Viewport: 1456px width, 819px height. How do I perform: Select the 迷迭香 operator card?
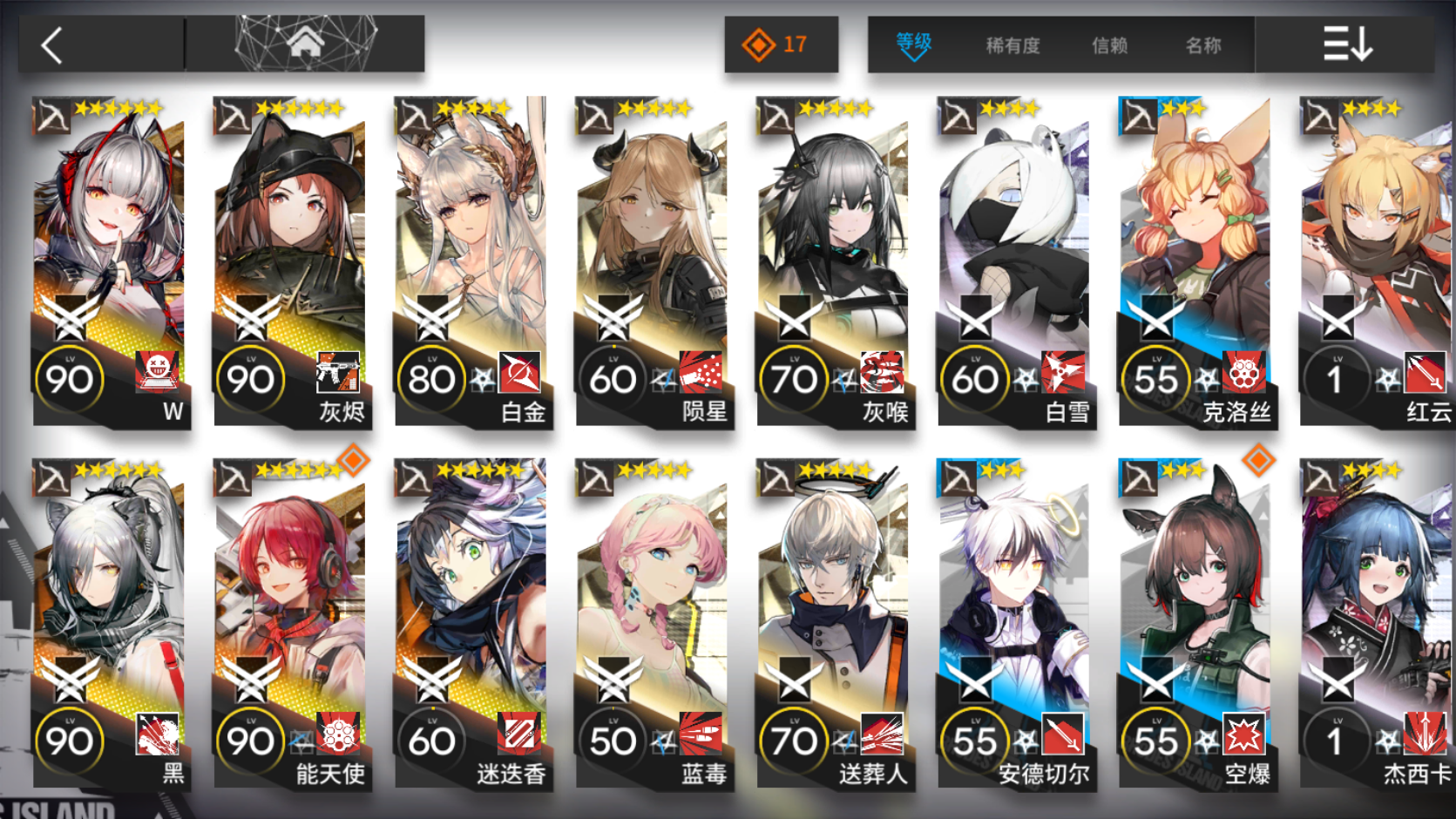tap(473, 624)
